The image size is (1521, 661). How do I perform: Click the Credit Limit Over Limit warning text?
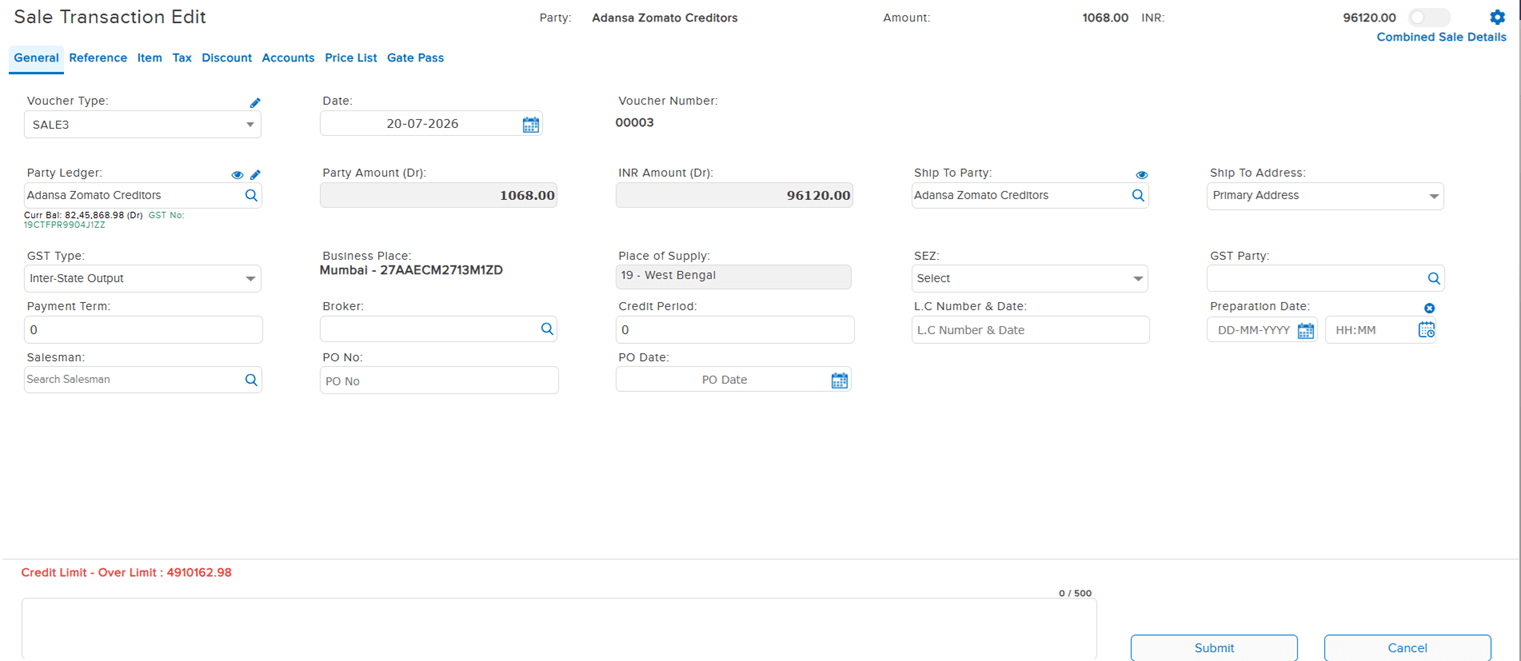(x=126, y=573)
